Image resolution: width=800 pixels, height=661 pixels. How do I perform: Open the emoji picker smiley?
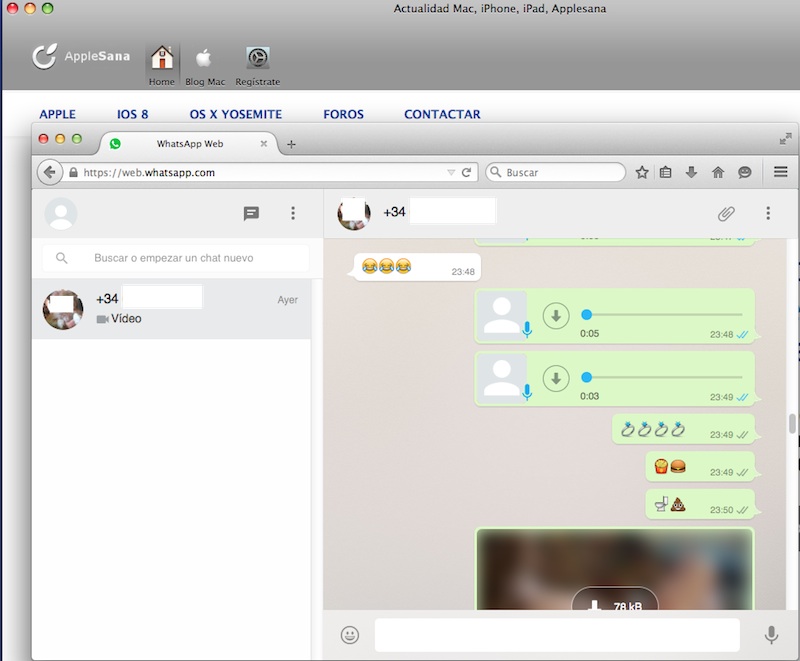point(349,635)
